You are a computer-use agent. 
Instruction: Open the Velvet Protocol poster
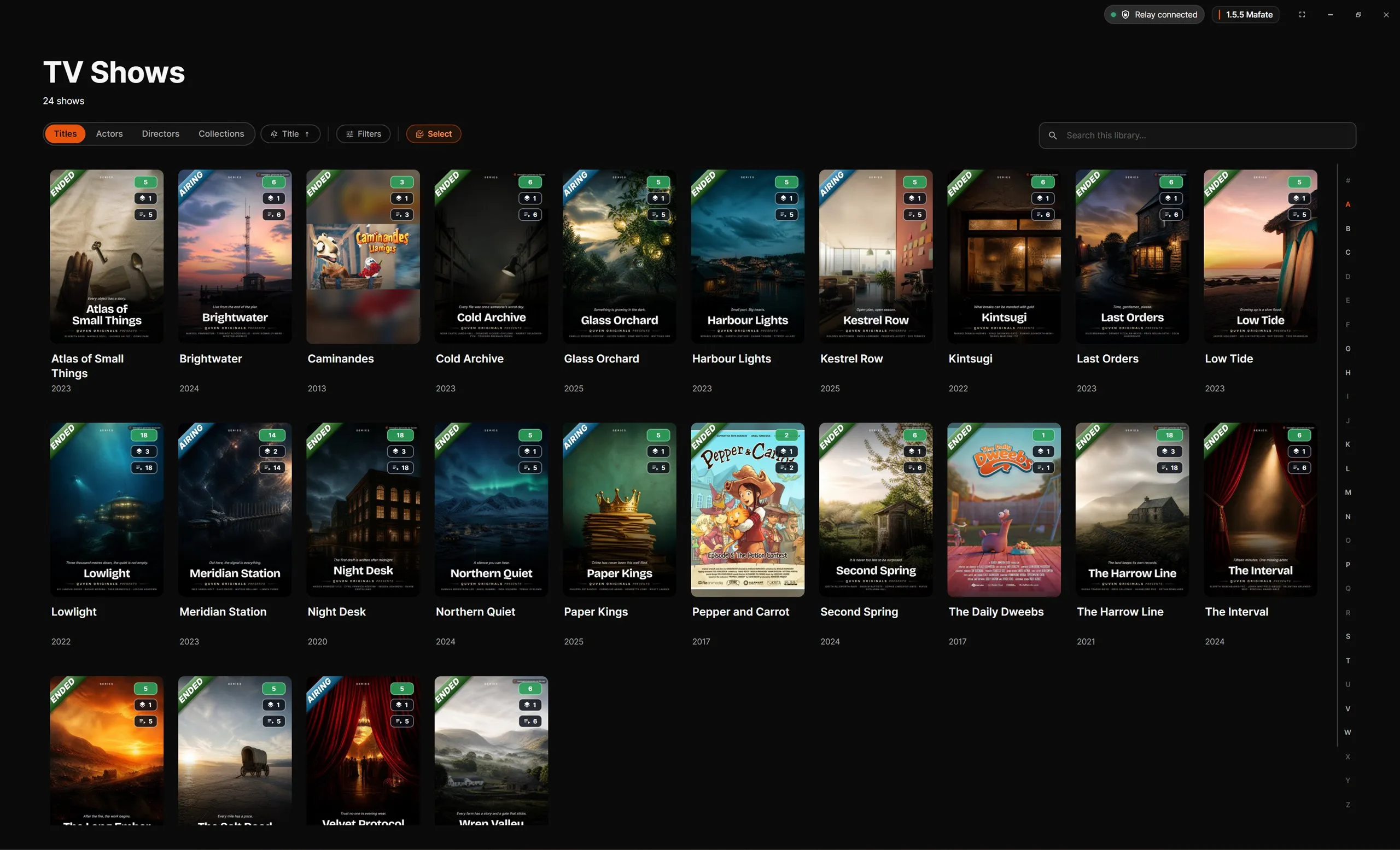pyautogui.click(x=363, y=751)
